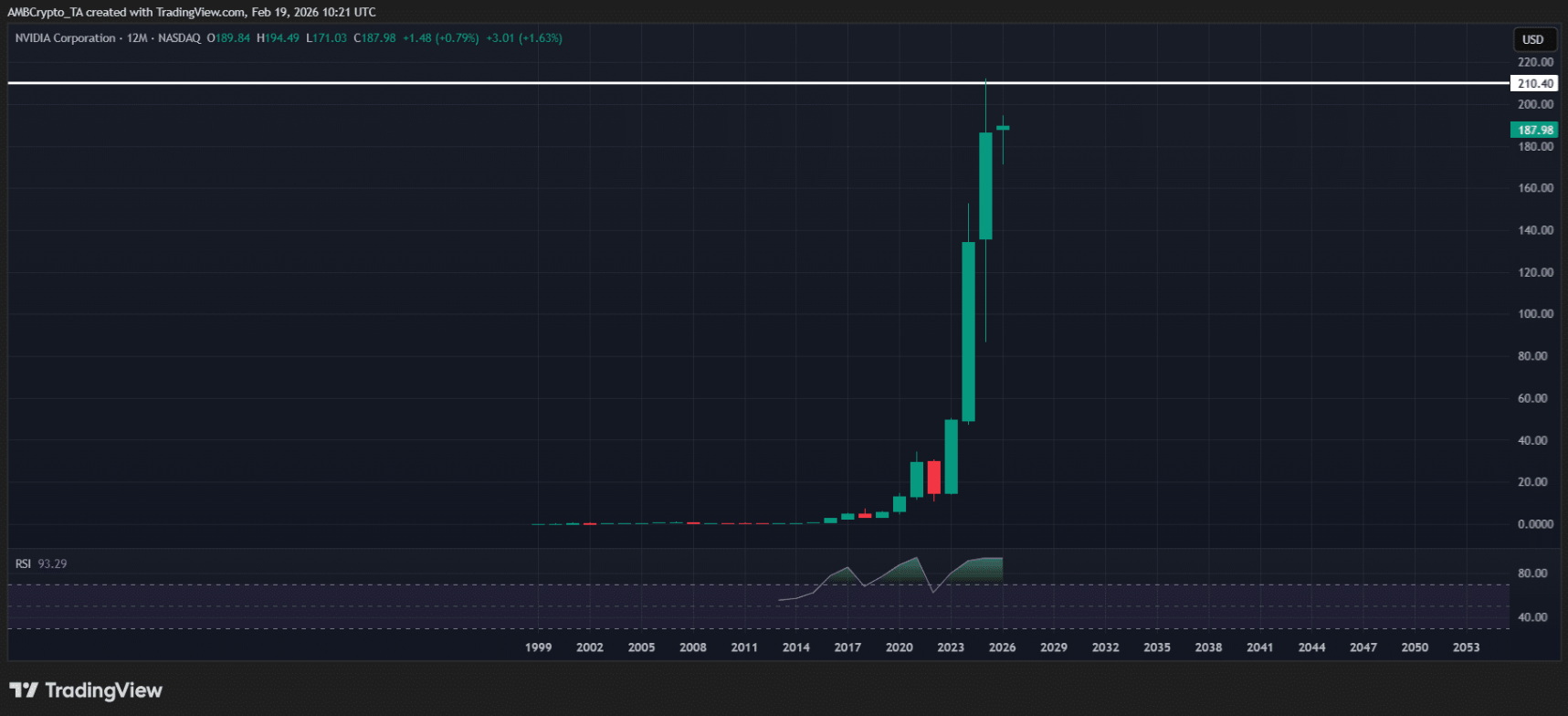Screen dimensions: 1568x716
Task: Click the 2053 label on time axis
Action: point(1466,647)
